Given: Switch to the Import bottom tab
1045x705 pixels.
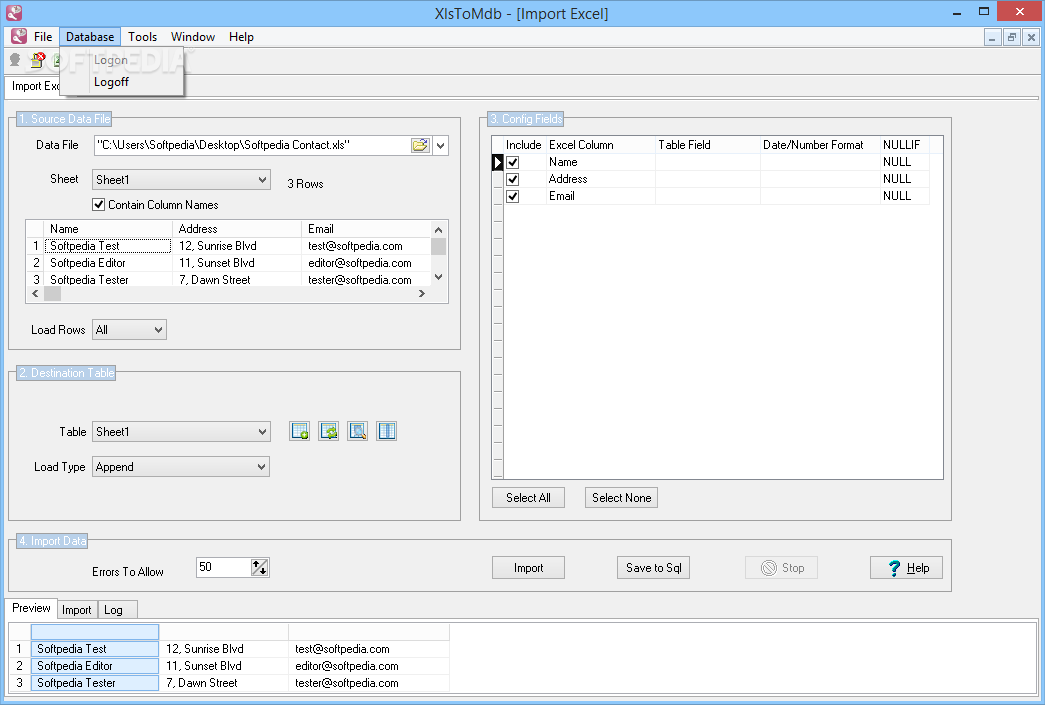Looking at the screenshot, I should pyautogui.click(x=77, y=610).
